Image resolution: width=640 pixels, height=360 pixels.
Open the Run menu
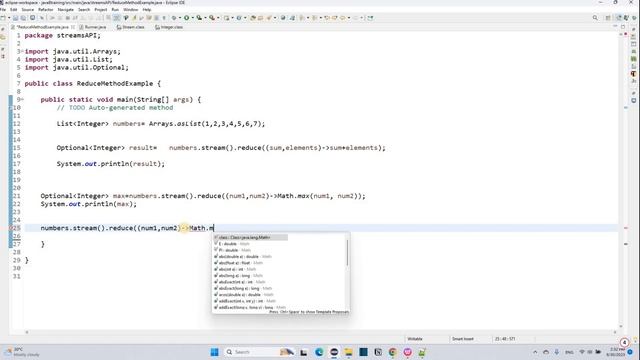point(115,9)
